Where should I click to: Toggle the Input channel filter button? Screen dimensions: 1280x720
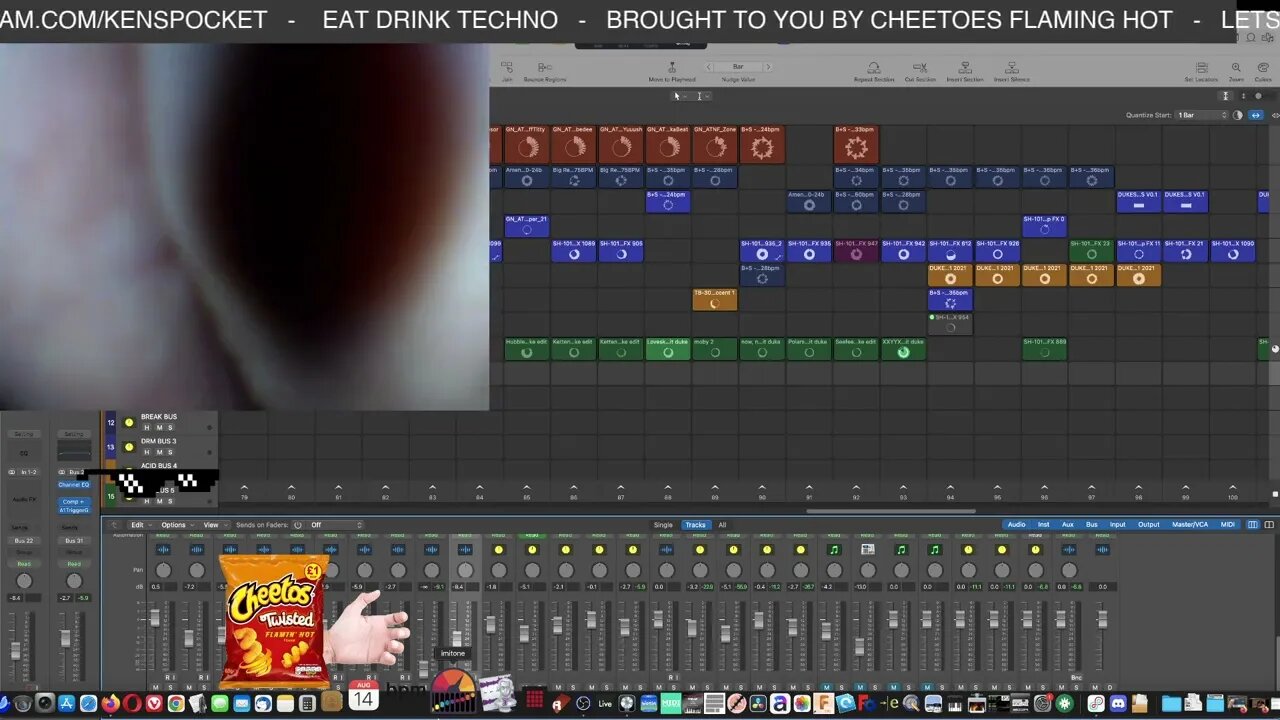click(1117, 525)
